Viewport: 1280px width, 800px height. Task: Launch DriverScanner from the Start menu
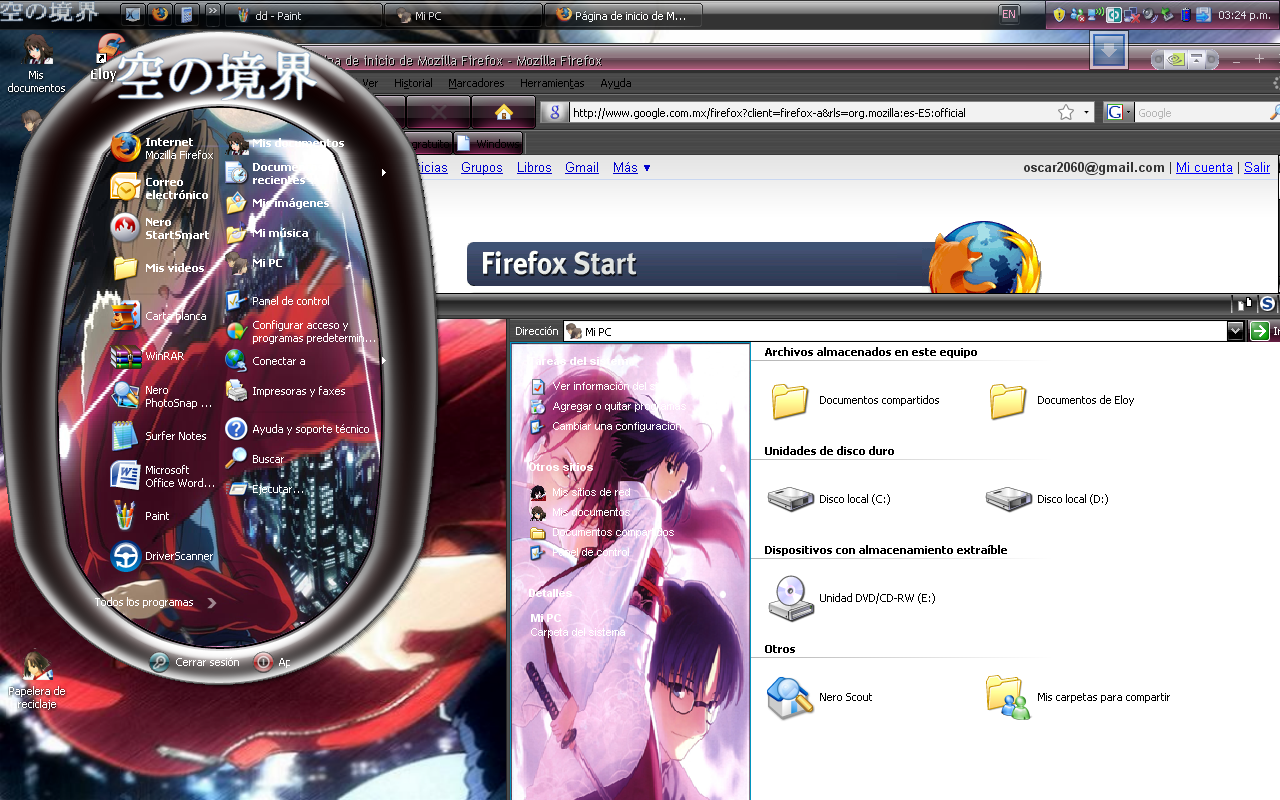162,556
